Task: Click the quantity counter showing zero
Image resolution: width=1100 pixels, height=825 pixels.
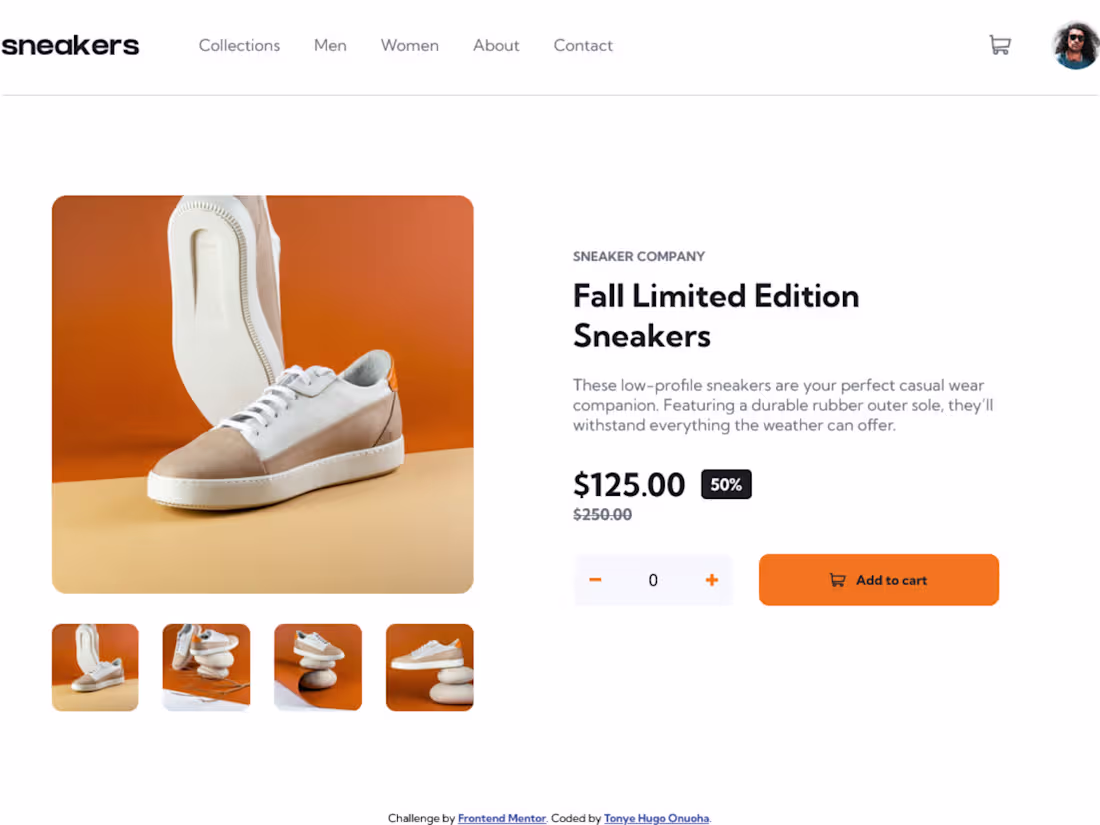Action: click(x=653, y=579)
